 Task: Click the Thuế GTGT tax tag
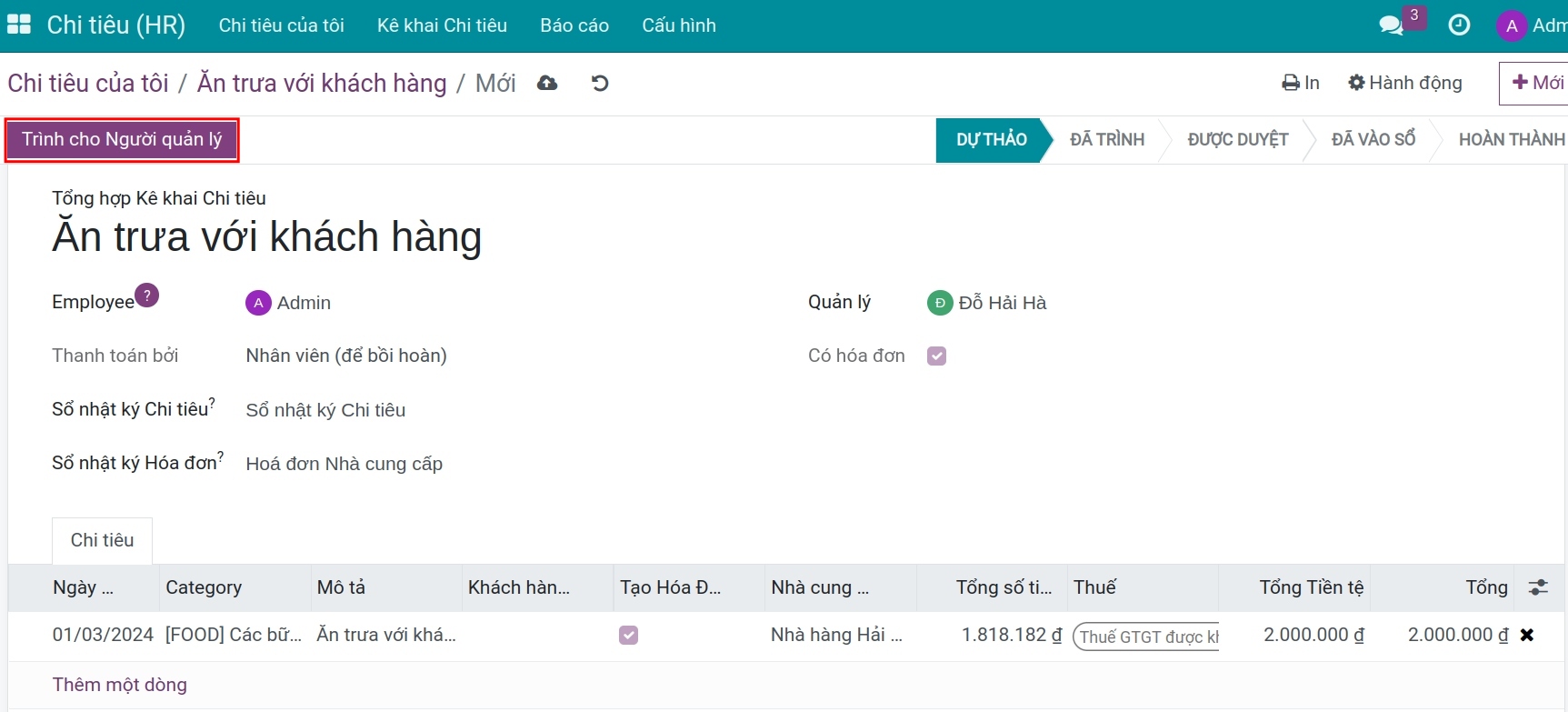1146,637
